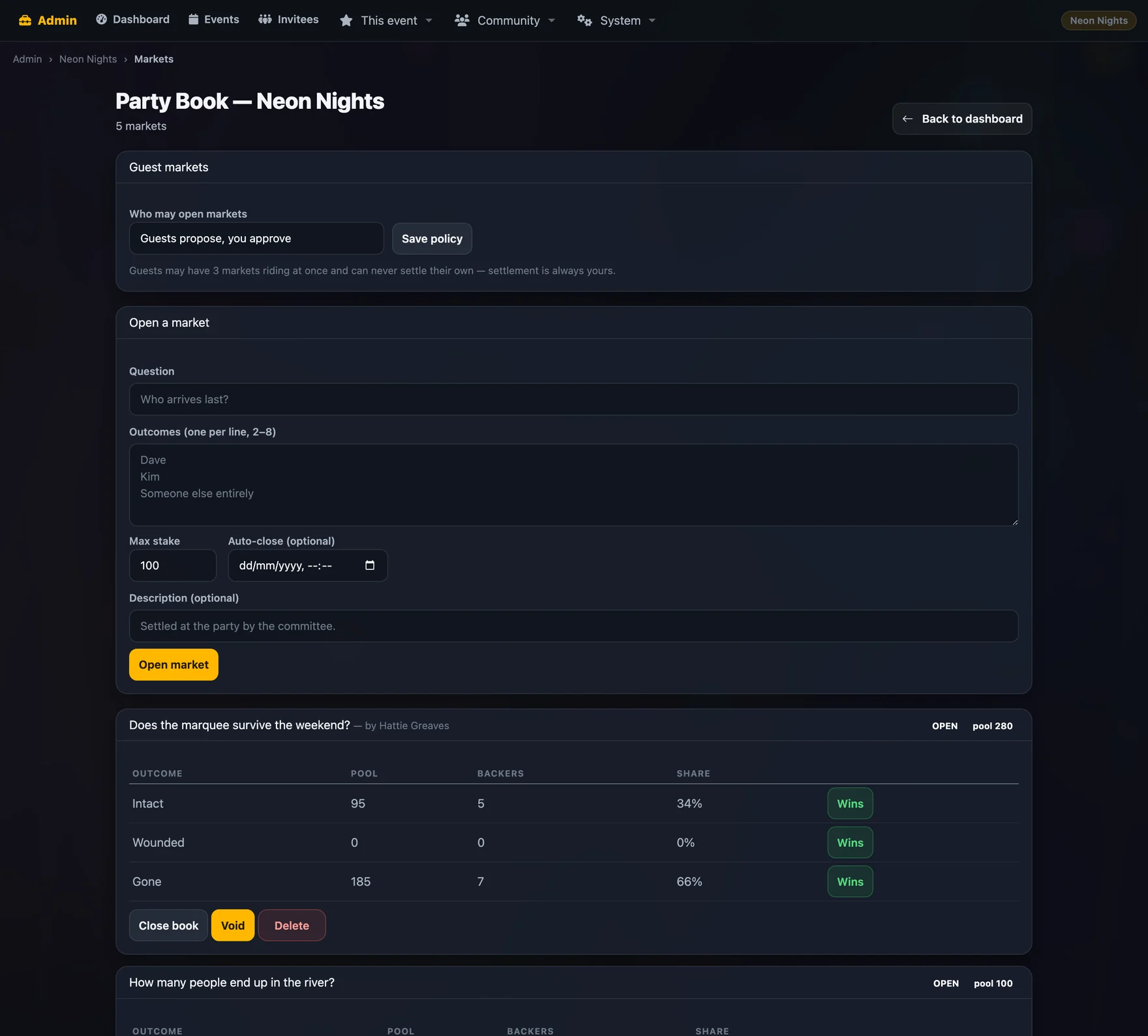This screenshot has height=1036, width=1148.
Task: Focus the Outcomes textarea
Action: tap(573, 485)
